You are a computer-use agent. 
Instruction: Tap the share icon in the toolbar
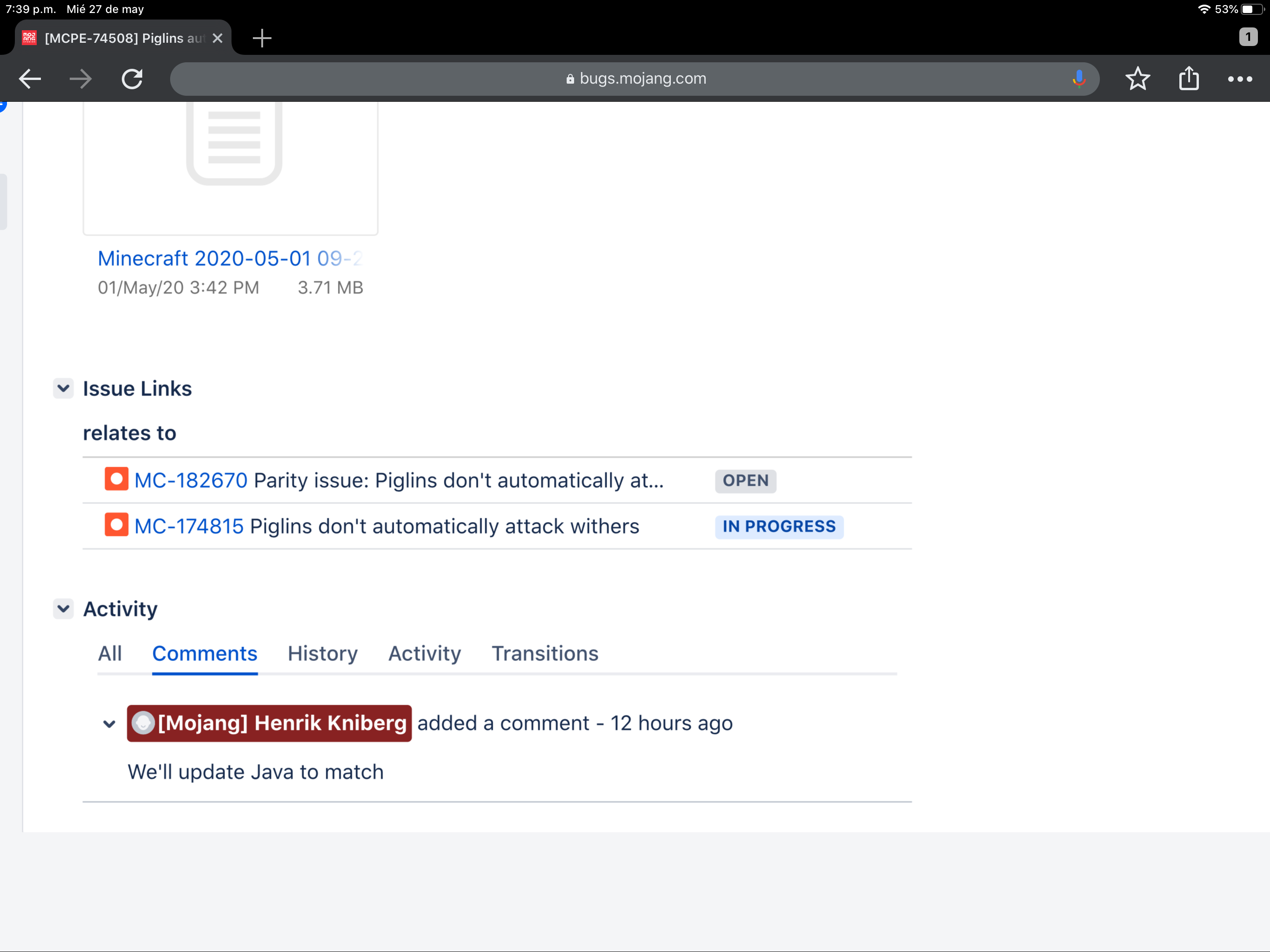tap(1189, 79)
